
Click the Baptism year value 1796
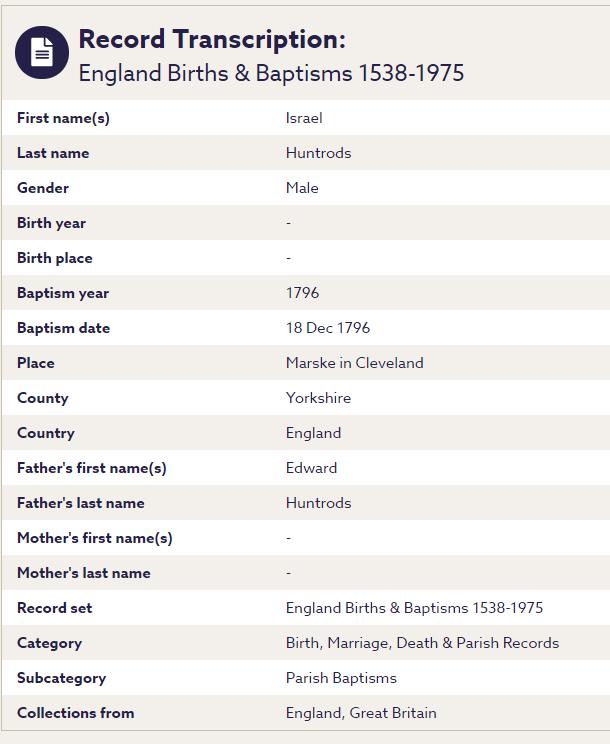pos(302,293)
